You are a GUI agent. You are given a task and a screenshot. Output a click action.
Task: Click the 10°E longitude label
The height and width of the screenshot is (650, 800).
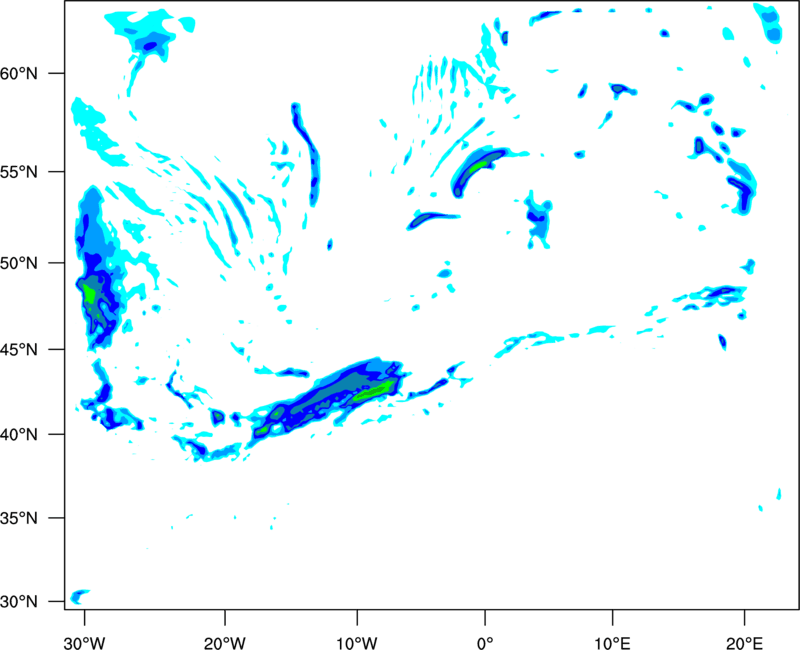[x=612, y=643]
